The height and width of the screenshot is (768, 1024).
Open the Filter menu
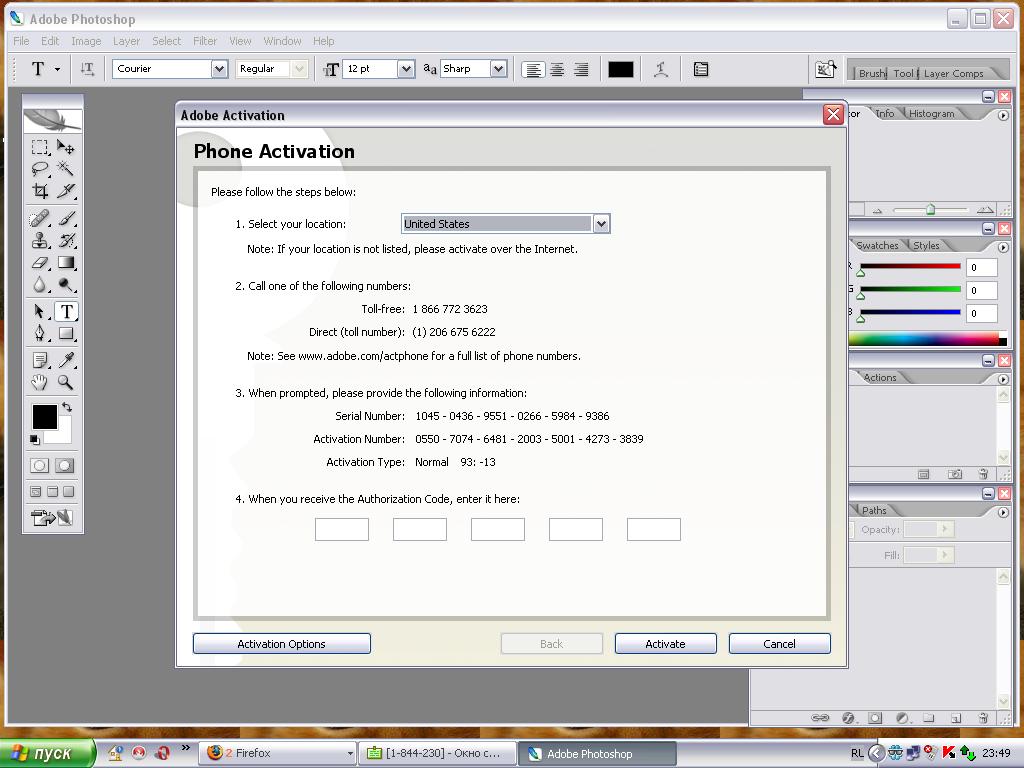(205, 41)
